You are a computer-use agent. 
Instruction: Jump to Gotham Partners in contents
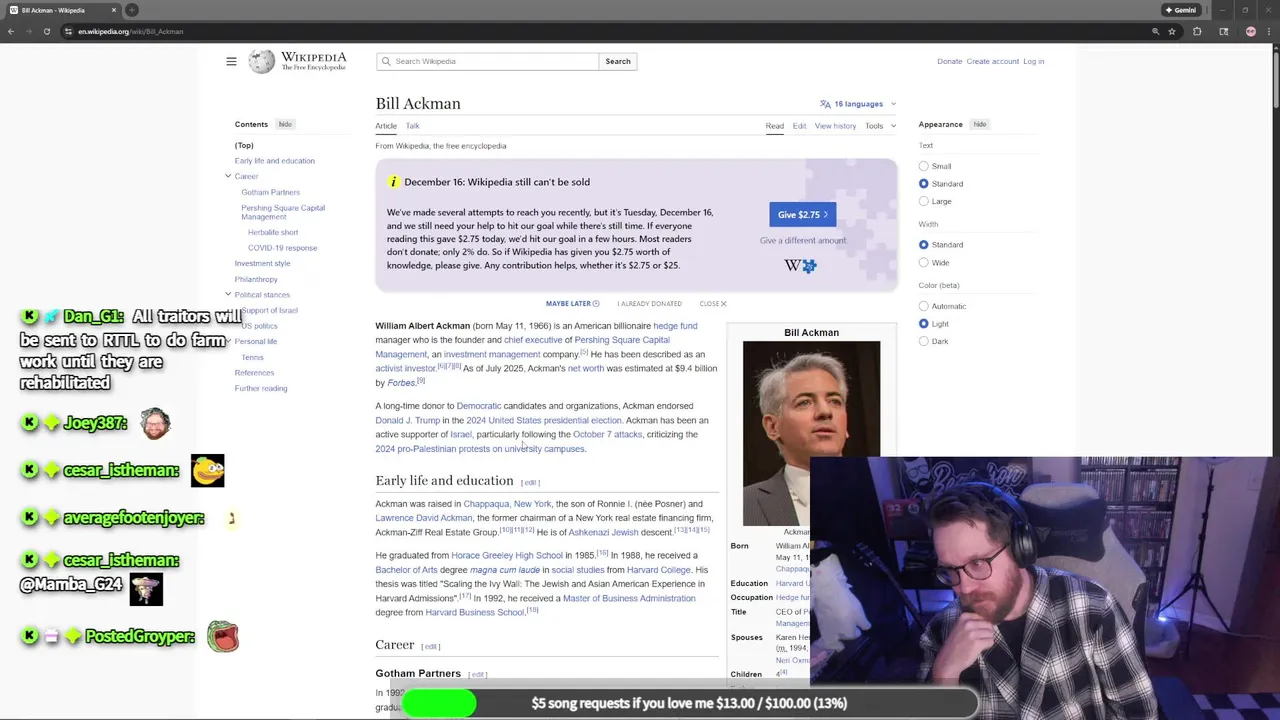pyautogui.click(x=270, y=192)
